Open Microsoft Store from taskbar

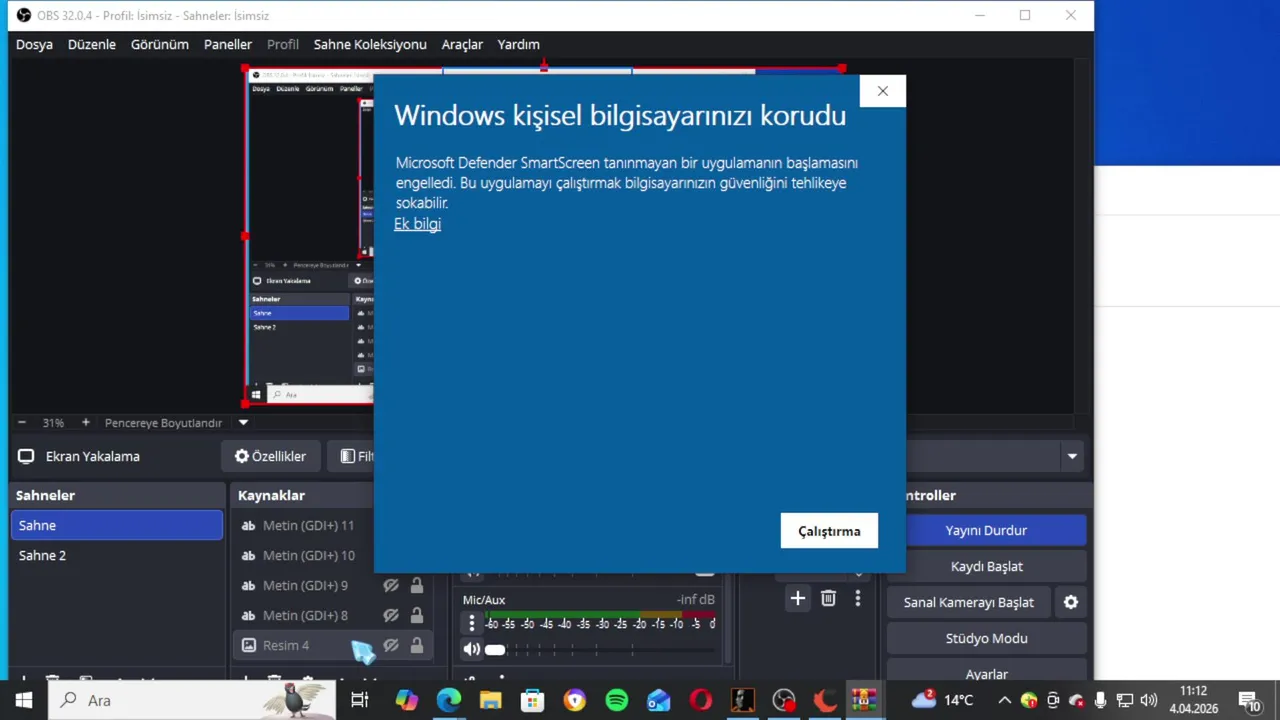[532, 700]
